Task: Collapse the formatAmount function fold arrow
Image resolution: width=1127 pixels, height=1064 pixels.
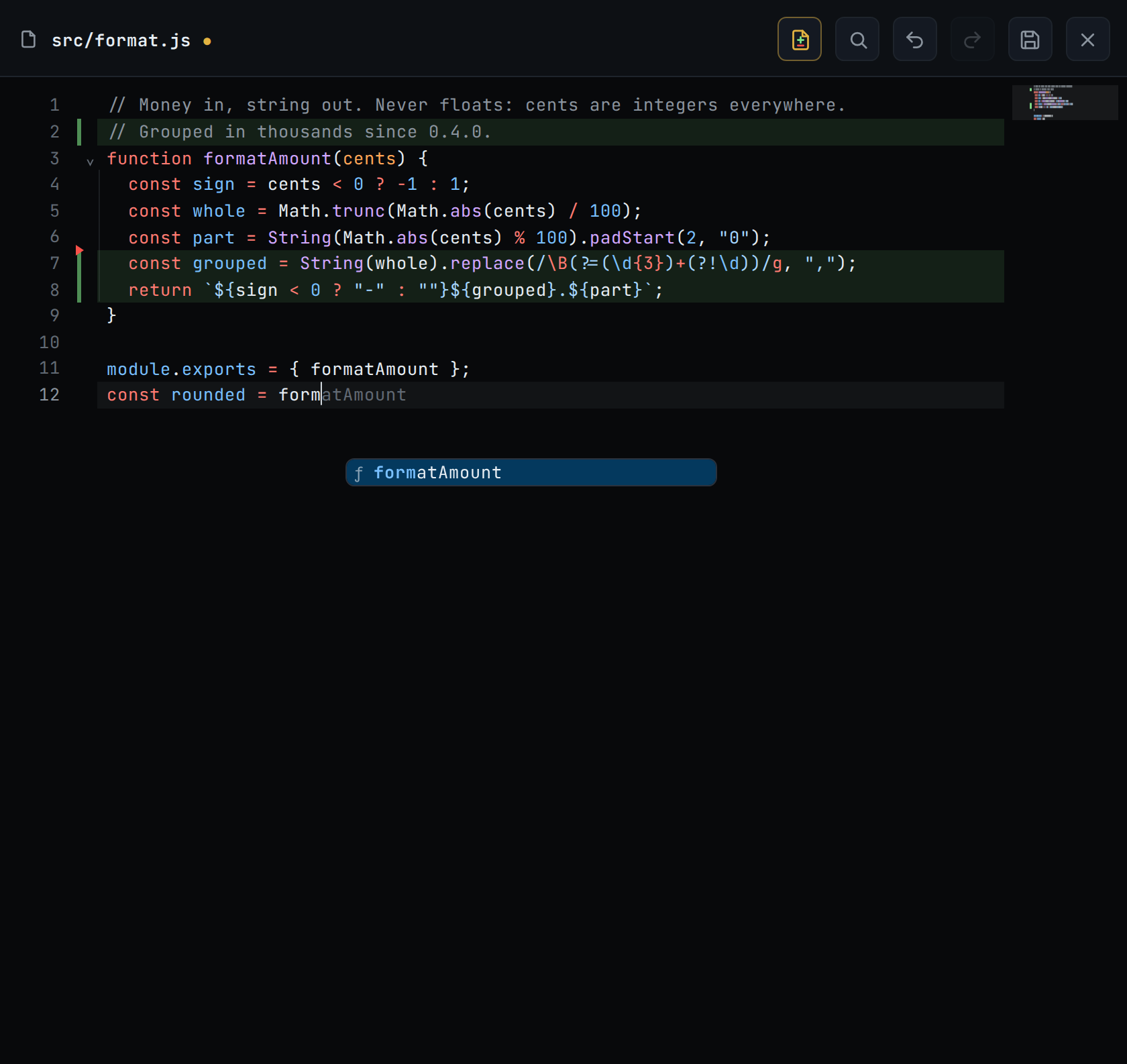Action: [x=90, y=162]
